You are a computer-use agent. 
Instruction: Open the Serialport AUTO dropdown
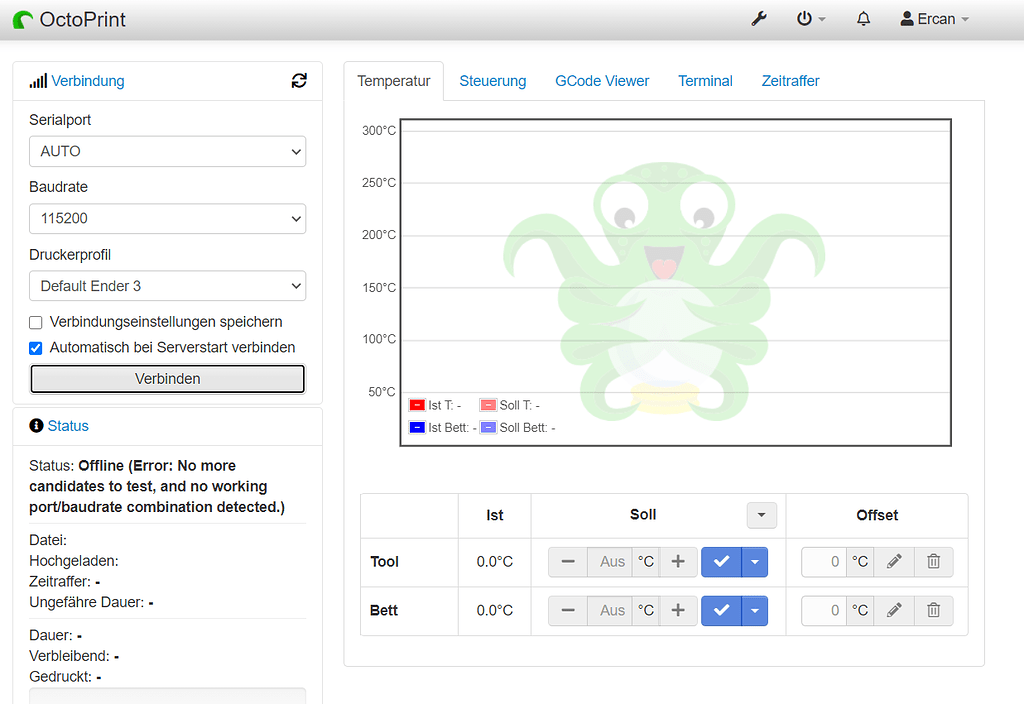pyautogui.click(x=167, y=151)
